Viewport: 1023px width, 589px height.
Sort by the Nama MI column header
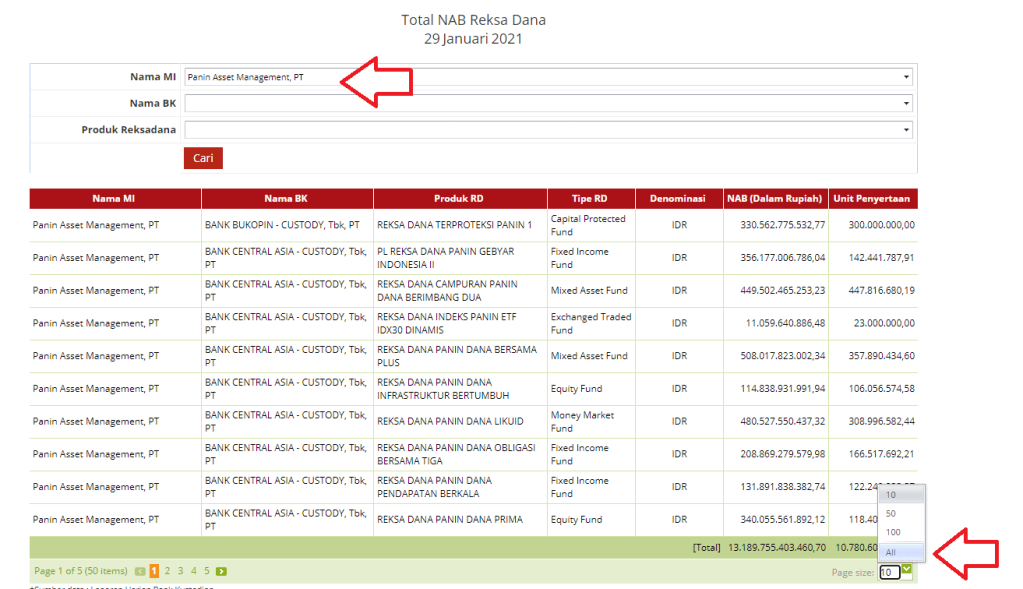[x=114, y=198]
